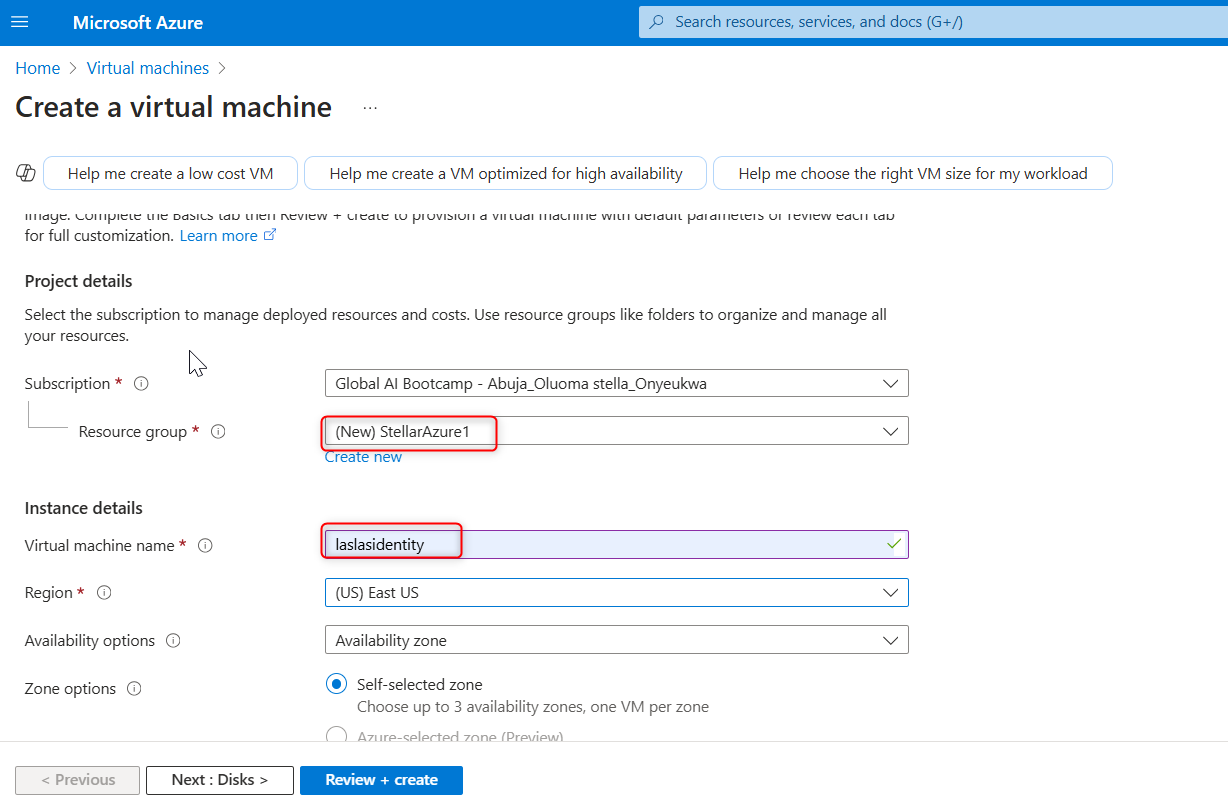Viewport: 1228px width, 812px height.
Task: Show info tooltip for Availability options
Action: pos(173,641)
